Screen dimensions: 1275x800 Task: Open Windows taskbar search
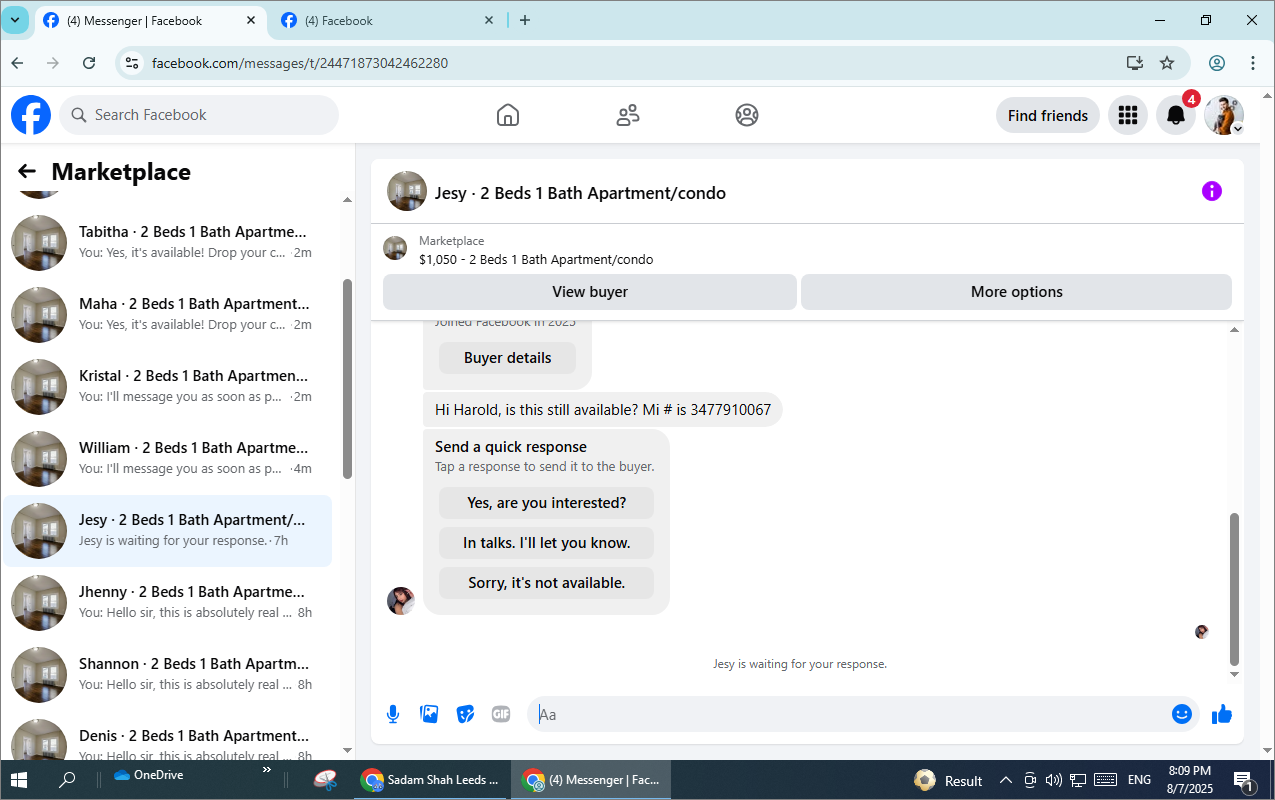[67, 780]
